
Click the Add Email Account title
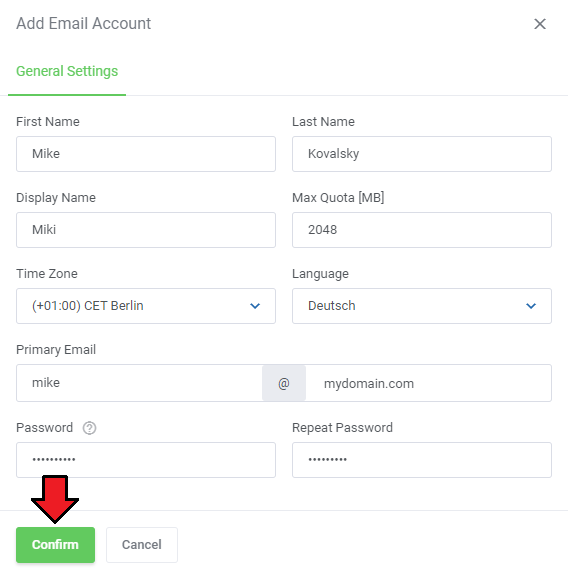point(83,24)
